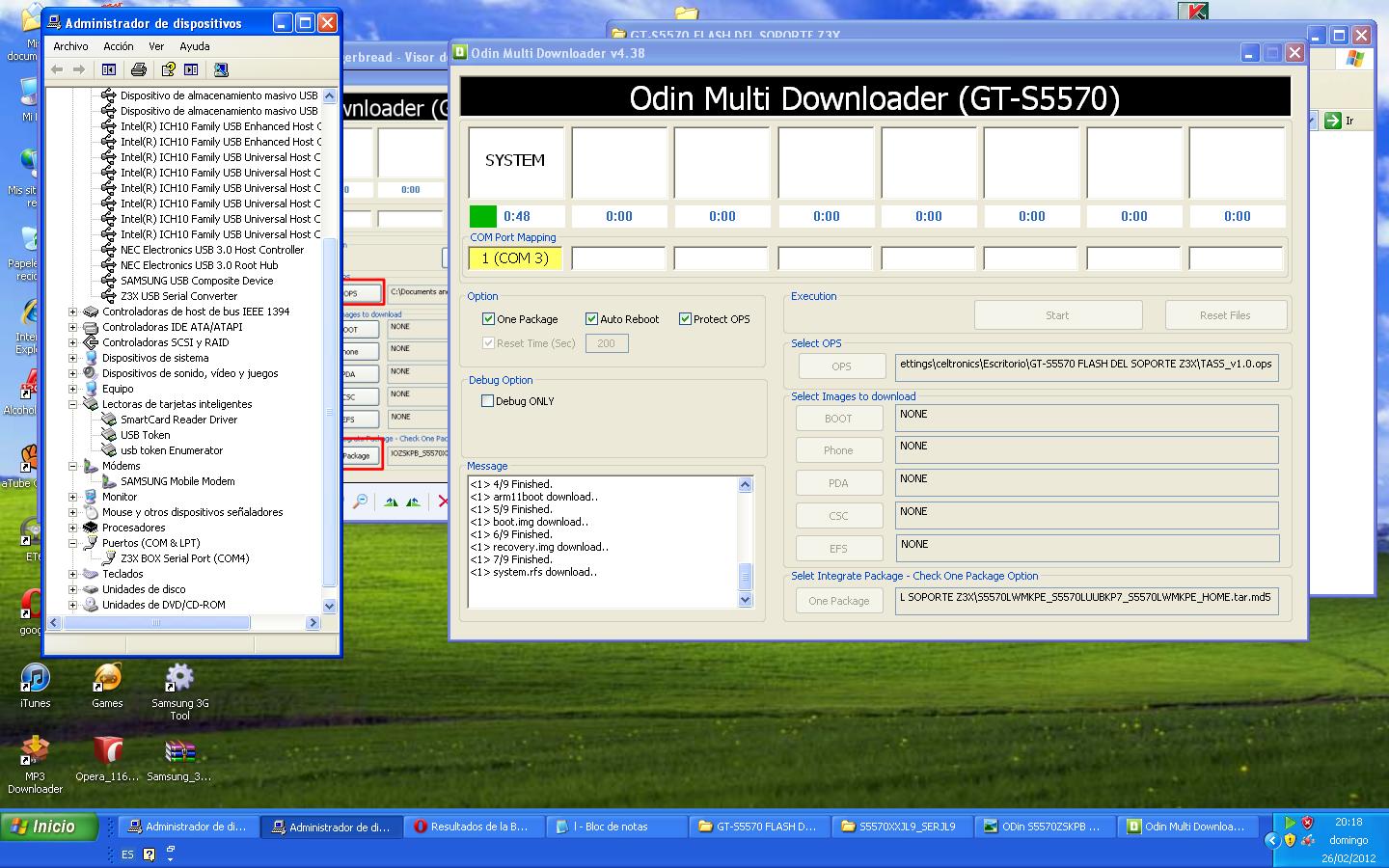
Task: Click the Reset Time value field 200
Action: [x=607, y=343]
